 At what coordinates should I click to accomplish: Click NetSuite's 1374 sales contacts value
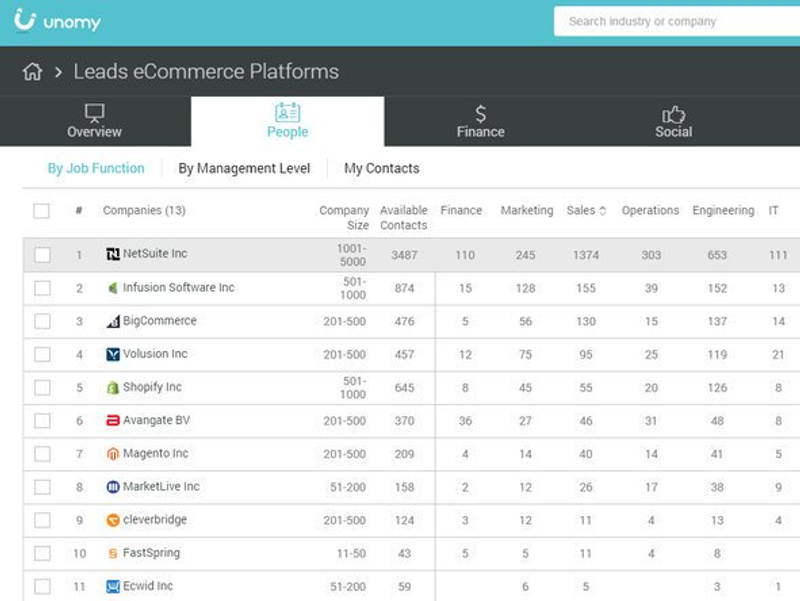tap(586, 255)
